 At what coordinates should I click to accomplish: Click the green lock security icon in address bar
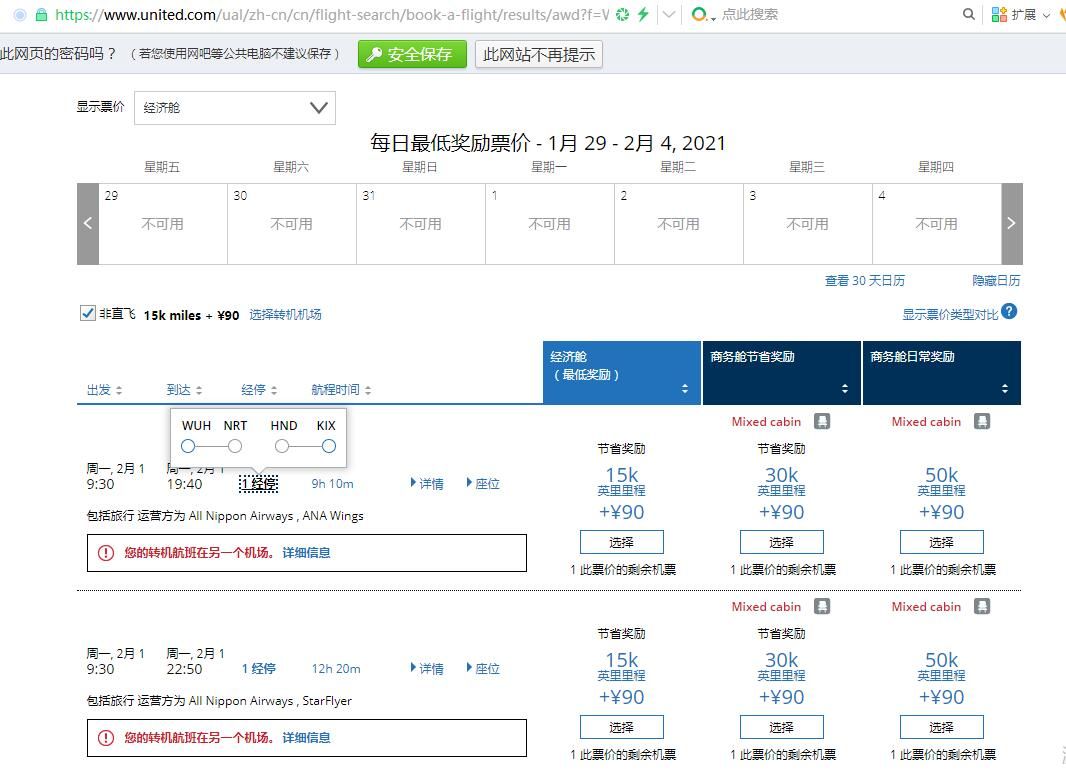(x=41, y=15)
